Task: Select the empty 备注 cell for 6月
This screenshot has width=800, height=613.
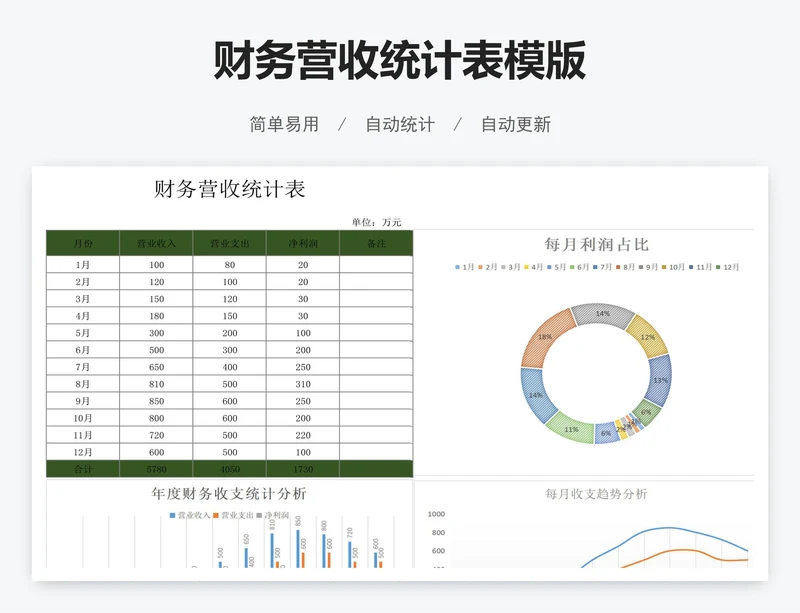Action: pyautogui.click(x=377, y=350)
